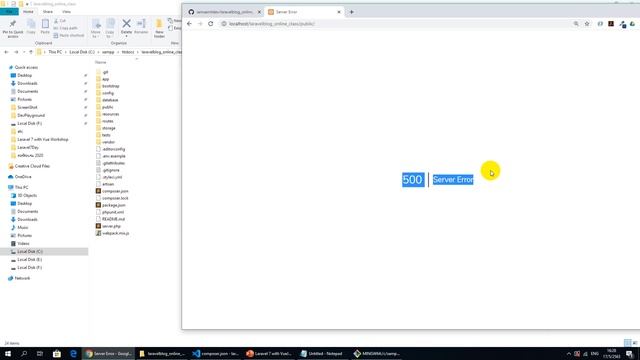
Task: Click the highlighted 500 error code
Action: 413,180
